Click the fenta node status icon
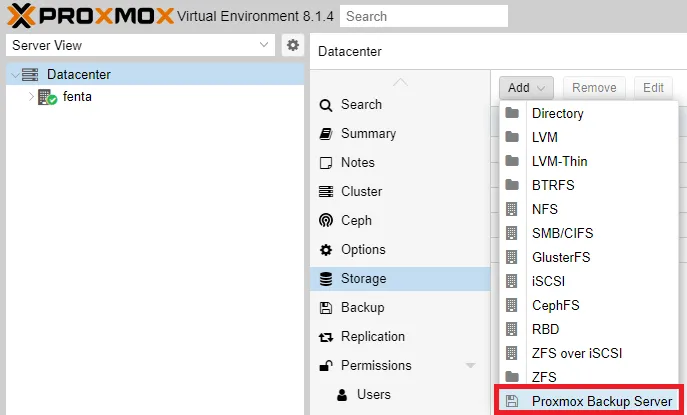The width and height of the screenshot is (687, 415). (47, 97)
